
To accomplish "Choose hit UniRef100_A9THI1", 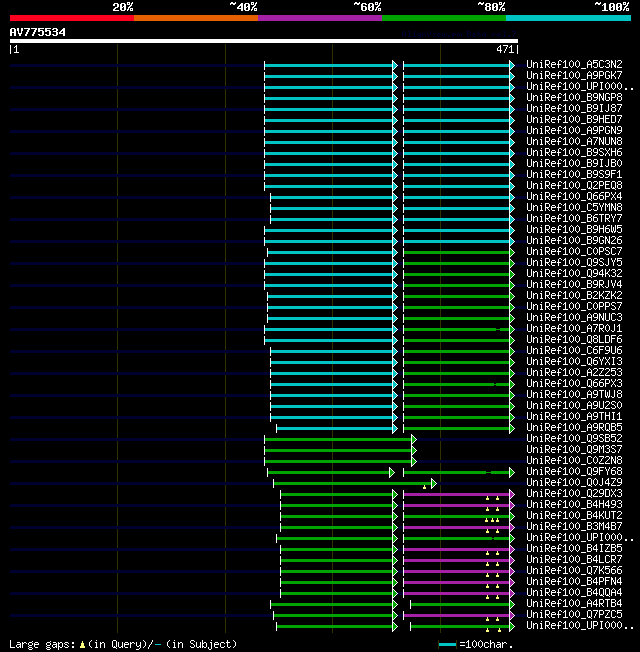I will (x=574, y=417).
